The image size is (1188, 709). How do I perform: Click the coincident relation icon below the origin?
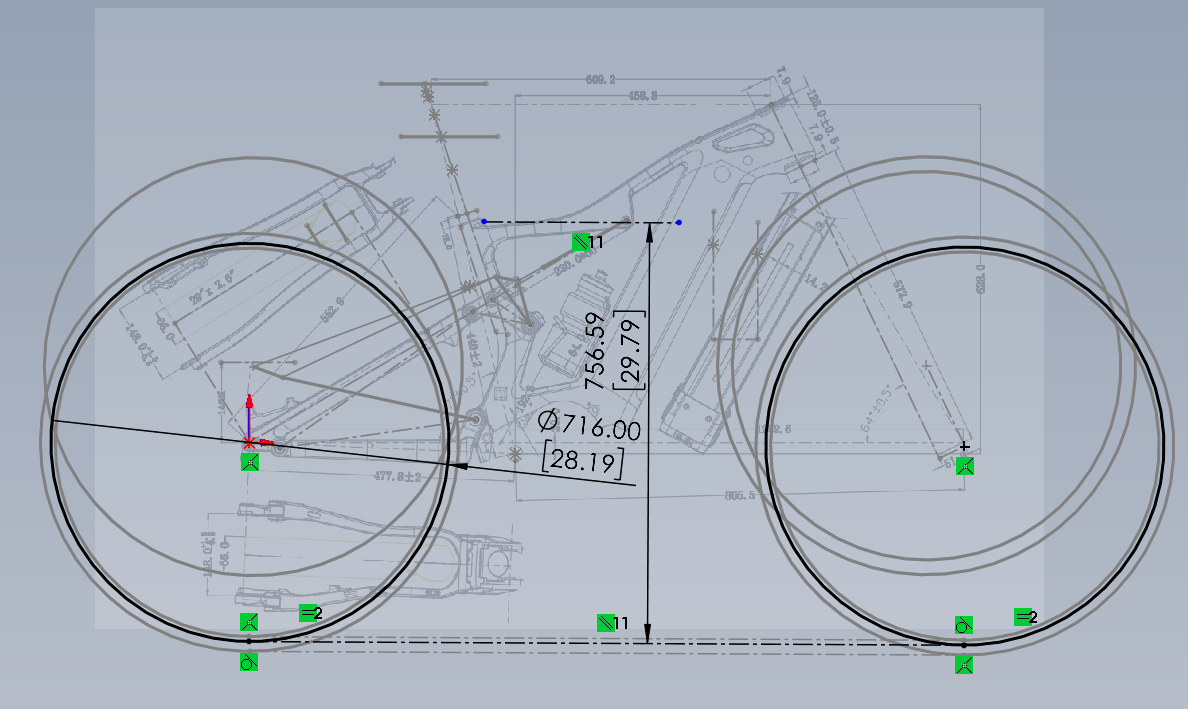(249, 462)
